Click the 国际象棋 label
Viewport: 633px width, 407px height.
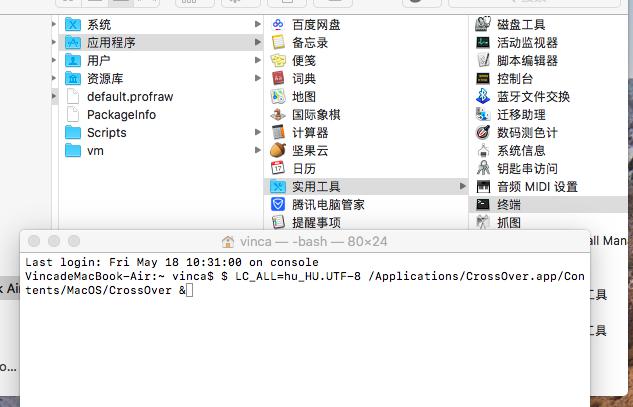(316, 115)
